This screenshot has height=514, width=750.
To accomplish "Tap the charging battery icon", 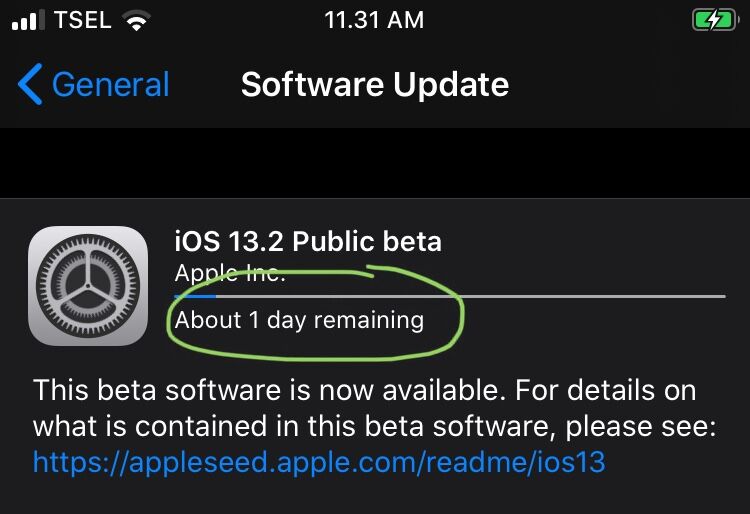I will [715, 21].
